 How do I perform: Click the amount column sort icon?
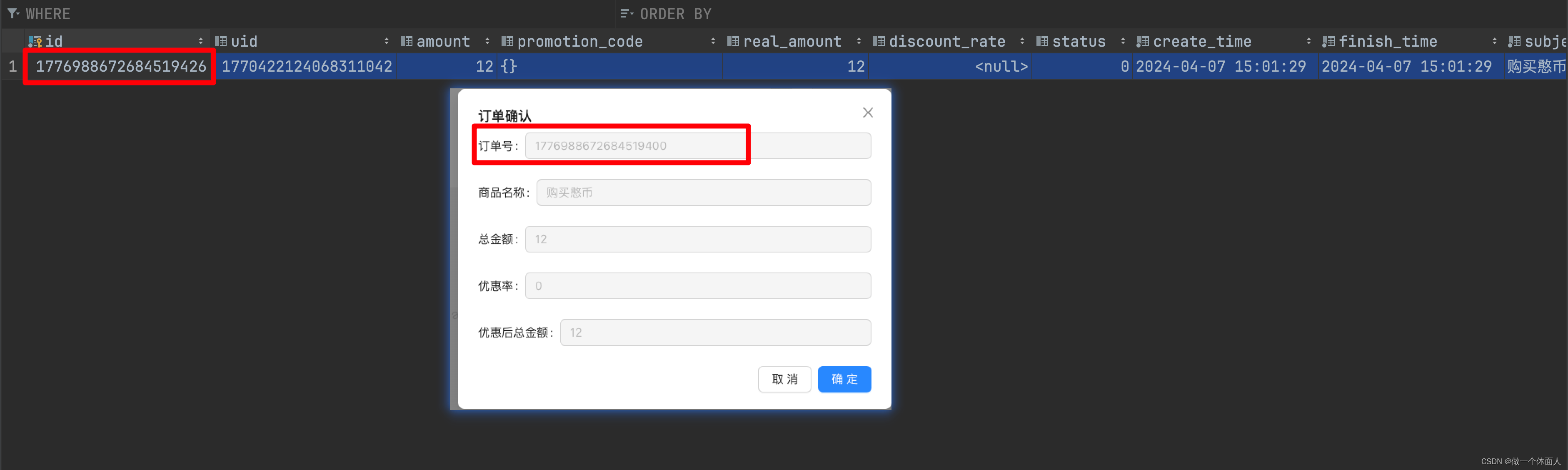click(487, 42)
